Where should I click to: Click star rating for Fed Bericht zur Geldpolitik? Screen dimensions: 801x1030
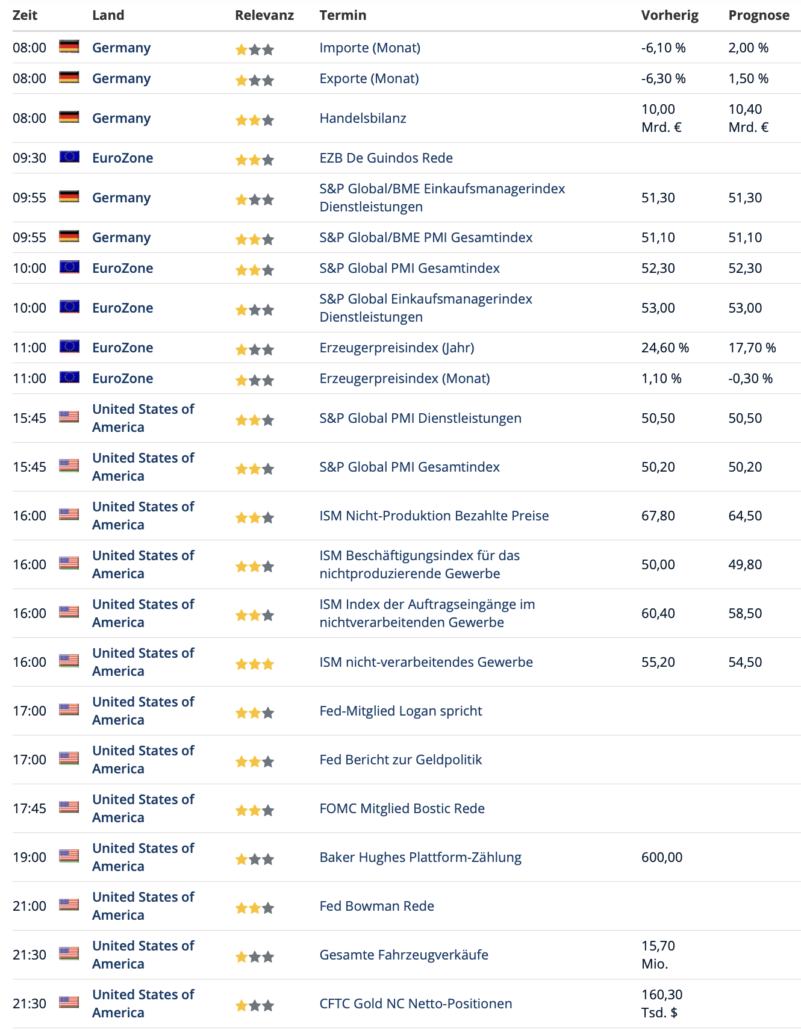click(x=254, y=760)
